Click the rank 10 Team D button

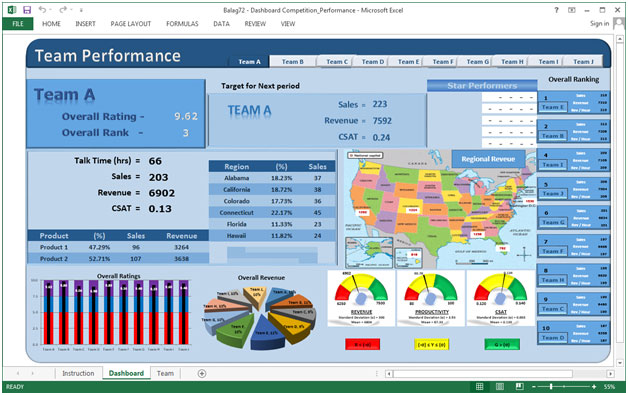tap(553, 338)
